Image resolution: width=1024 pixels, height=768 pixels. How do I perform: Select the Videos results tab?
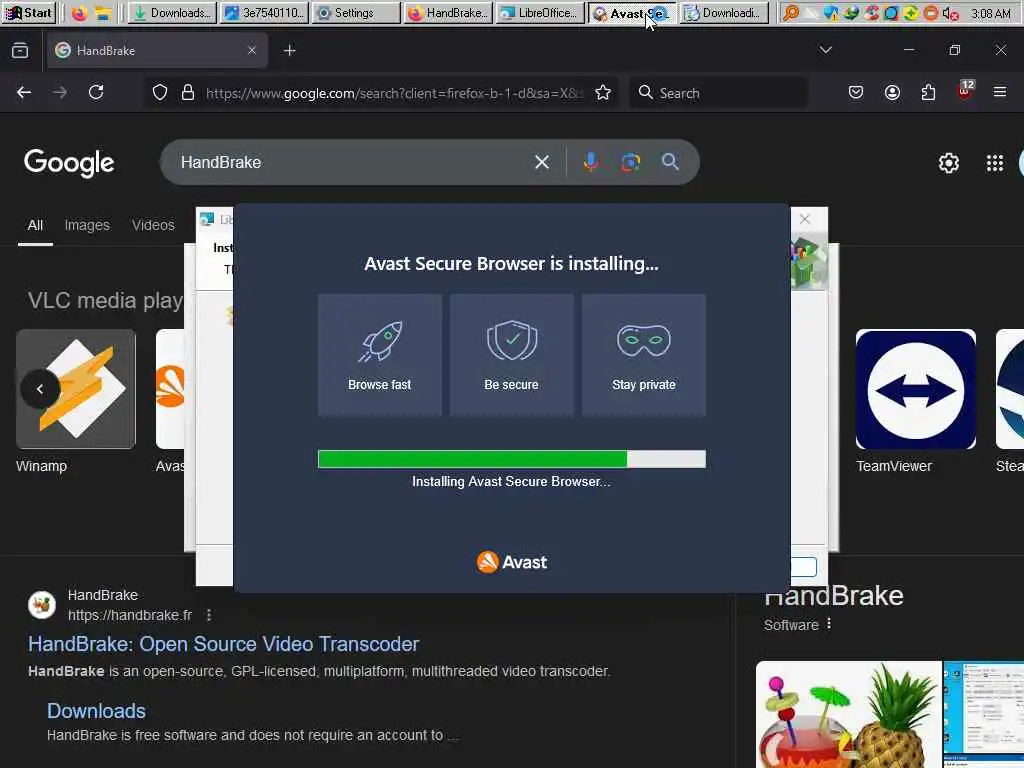point(153,225)
